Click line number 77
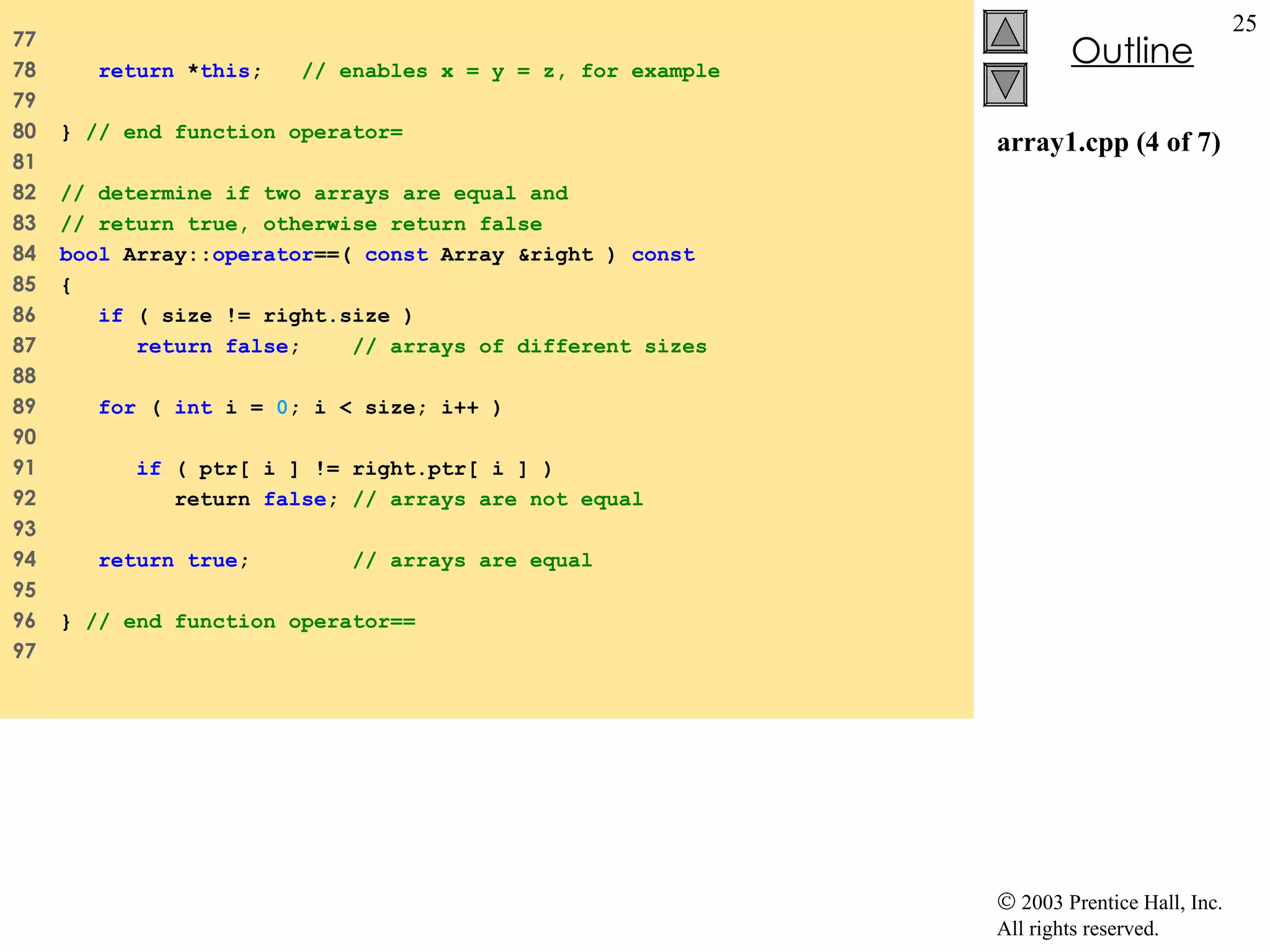The width and height of the screenshot is (1270, 952). [x=24, y=40]
